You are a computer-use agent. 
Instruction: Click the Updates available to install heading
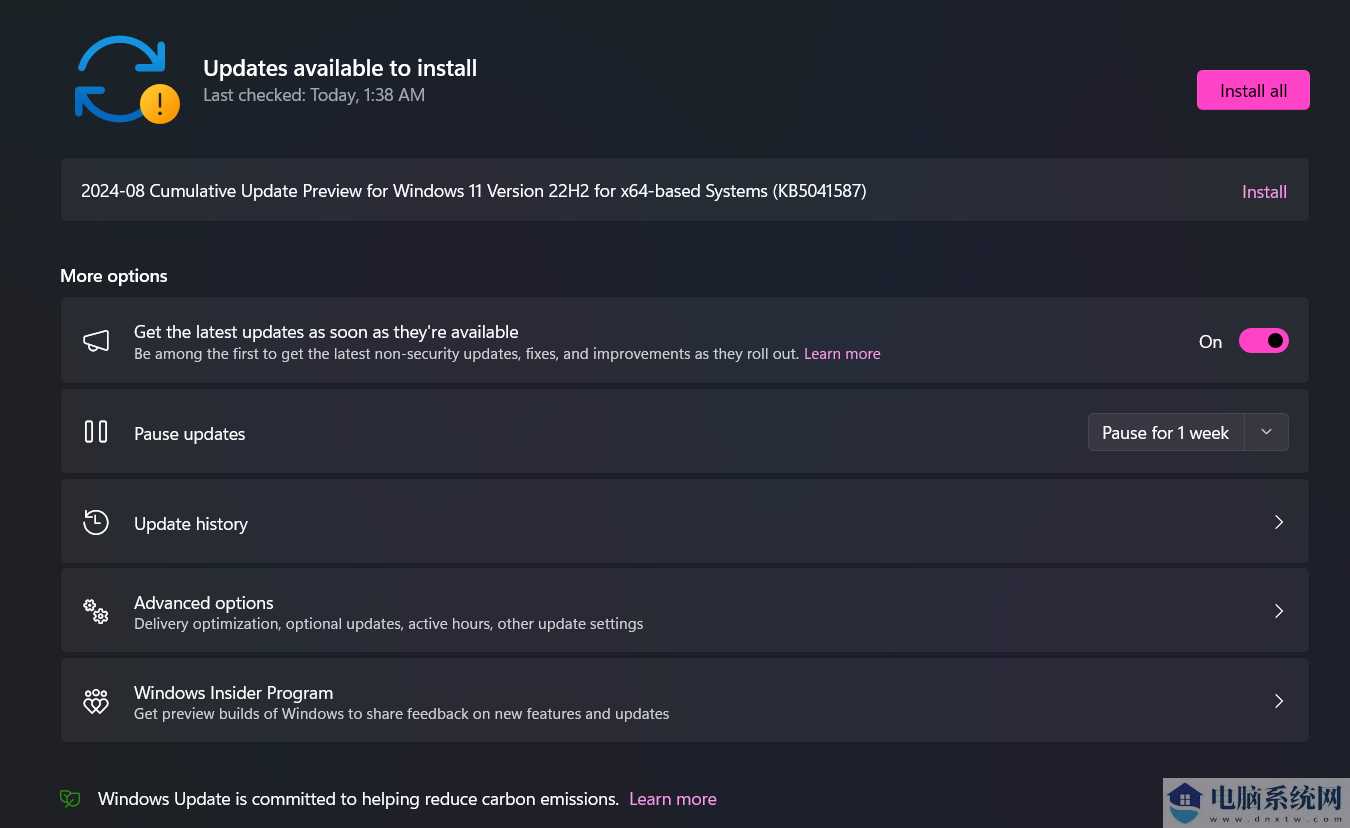pyautogui.click(x=340, y=68)
